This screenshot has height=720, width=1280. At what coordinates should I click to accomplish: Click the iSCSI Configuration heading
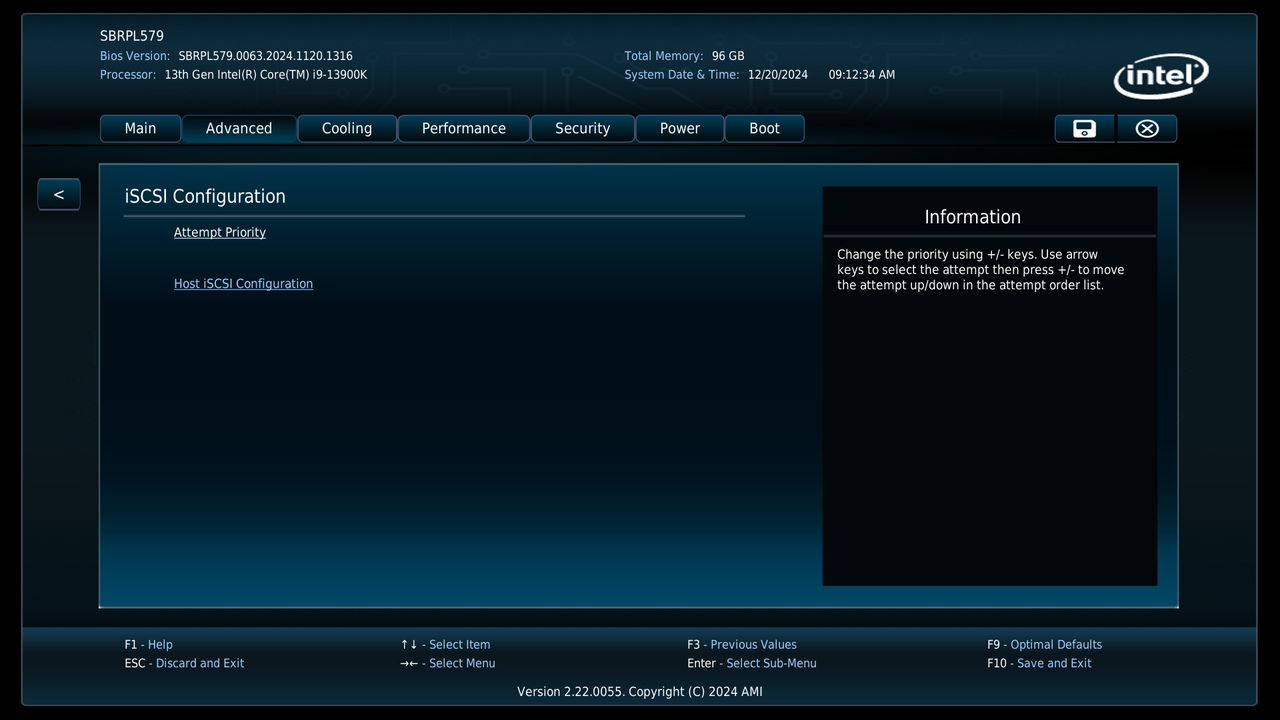point(205,196)
